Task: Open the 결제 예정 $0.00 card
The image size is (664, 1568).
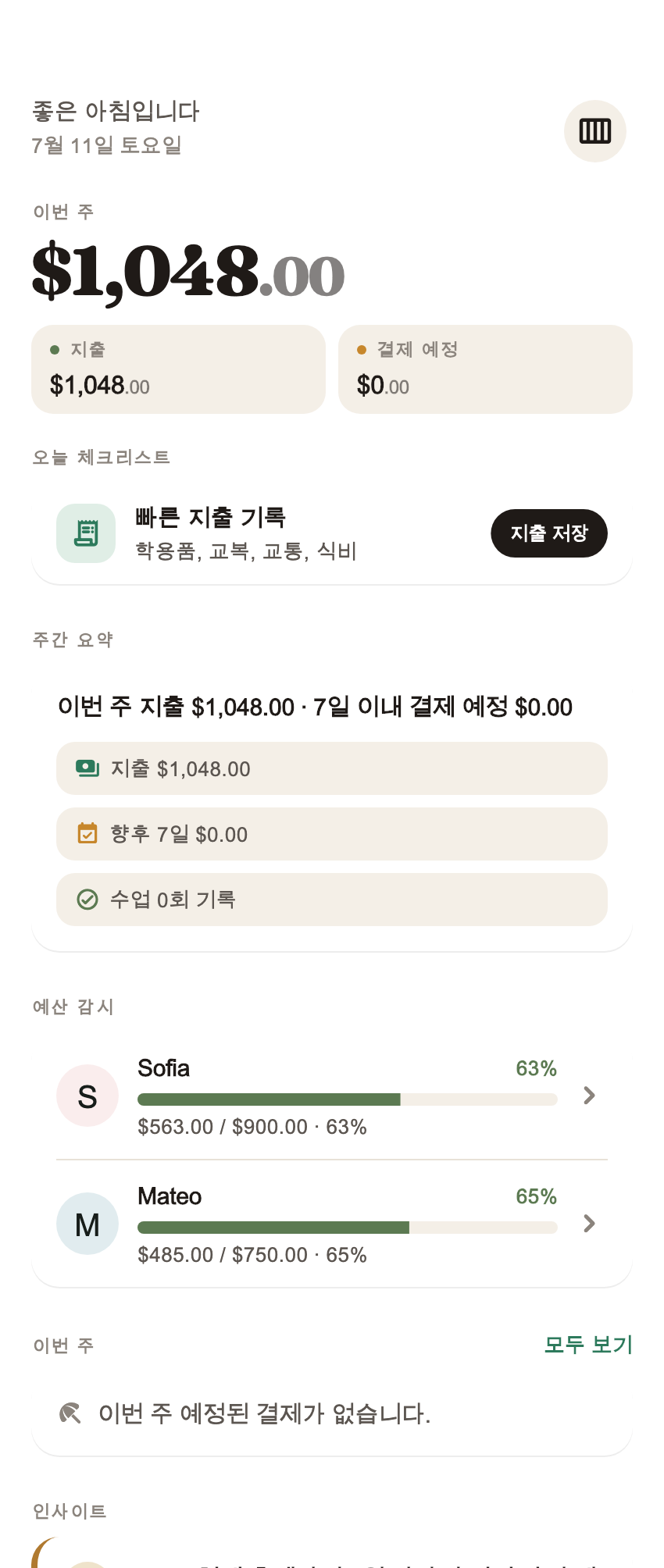Action: [x=485, y=369]
